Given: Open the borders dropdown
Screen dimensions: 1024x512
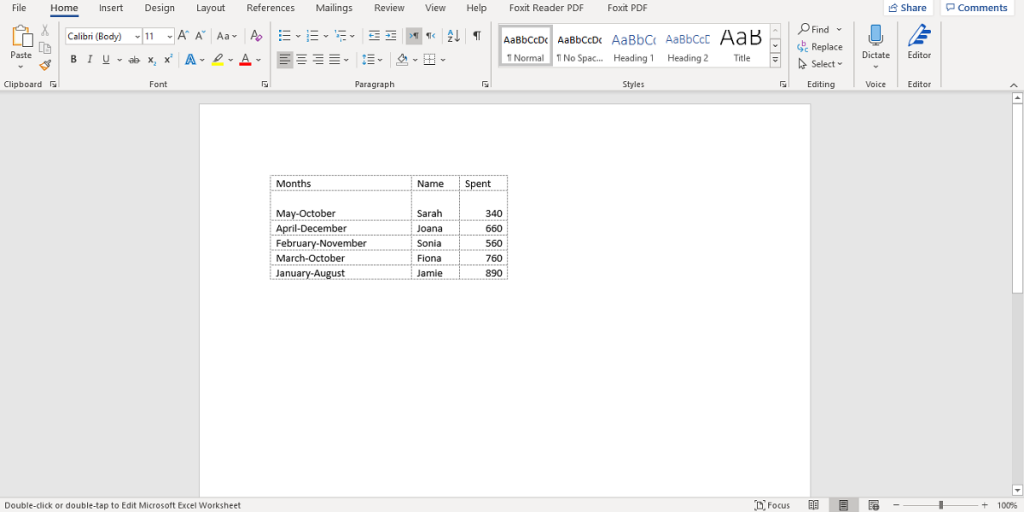Looking at the screenshot, I should 443,59.
